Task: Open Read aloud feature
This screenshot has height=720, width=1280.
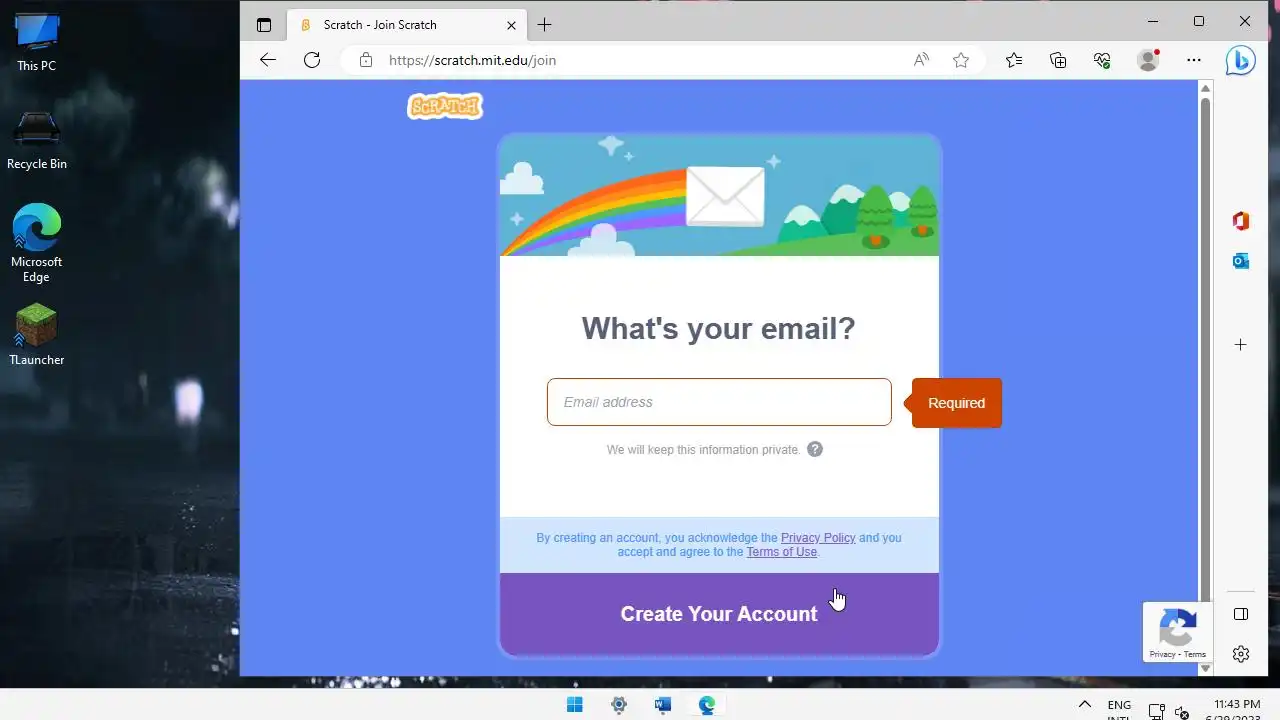Action: 921,60
